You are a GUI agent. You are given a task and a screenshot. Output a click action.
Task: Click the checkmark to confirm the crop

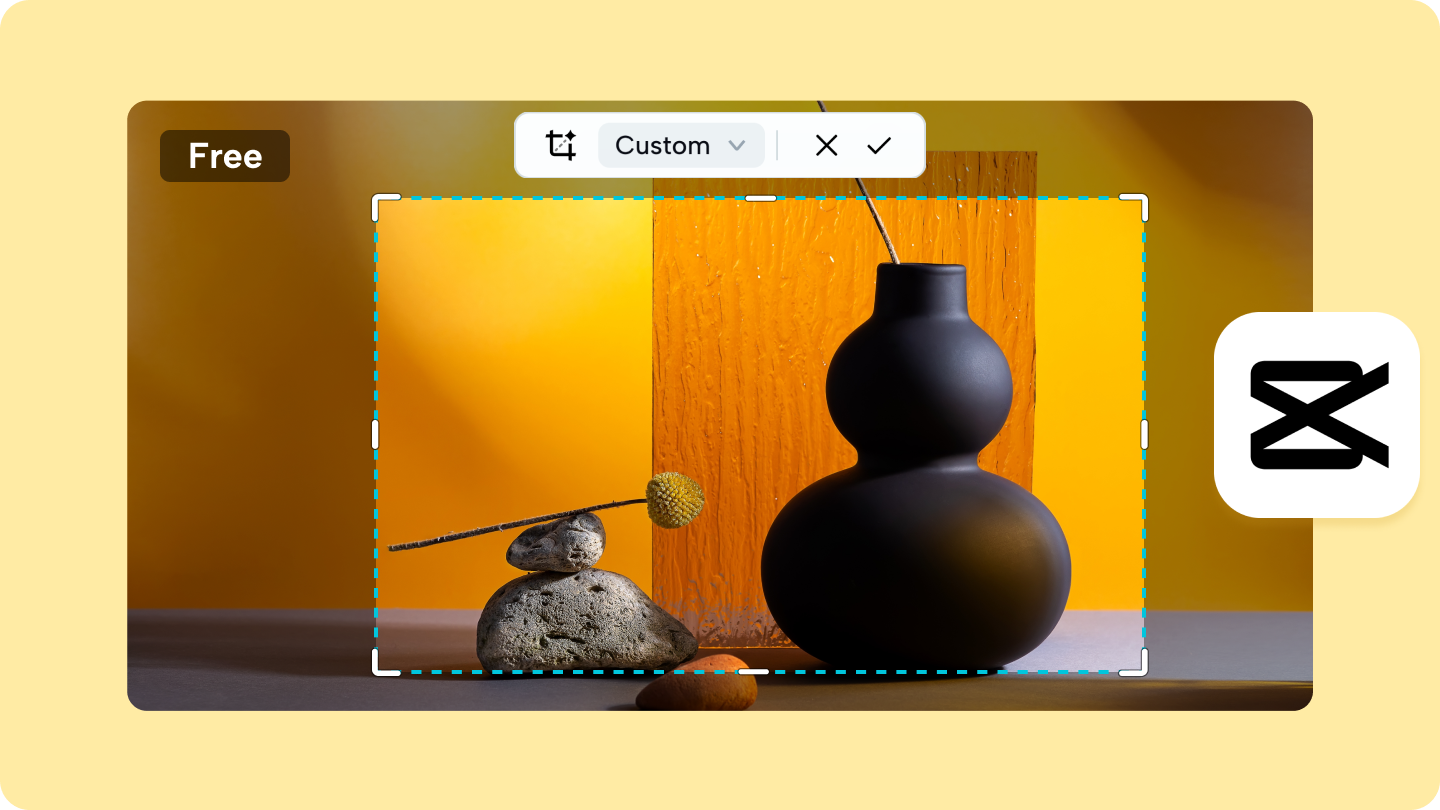click(x=878, y=145)
